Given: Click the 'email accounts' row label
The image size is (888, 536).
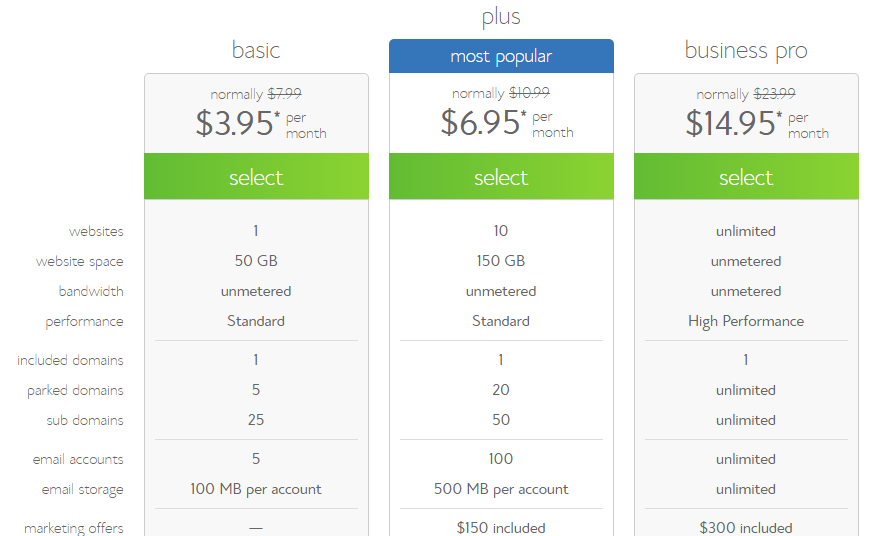Looking at the screenshot, I should click(78, 460).
